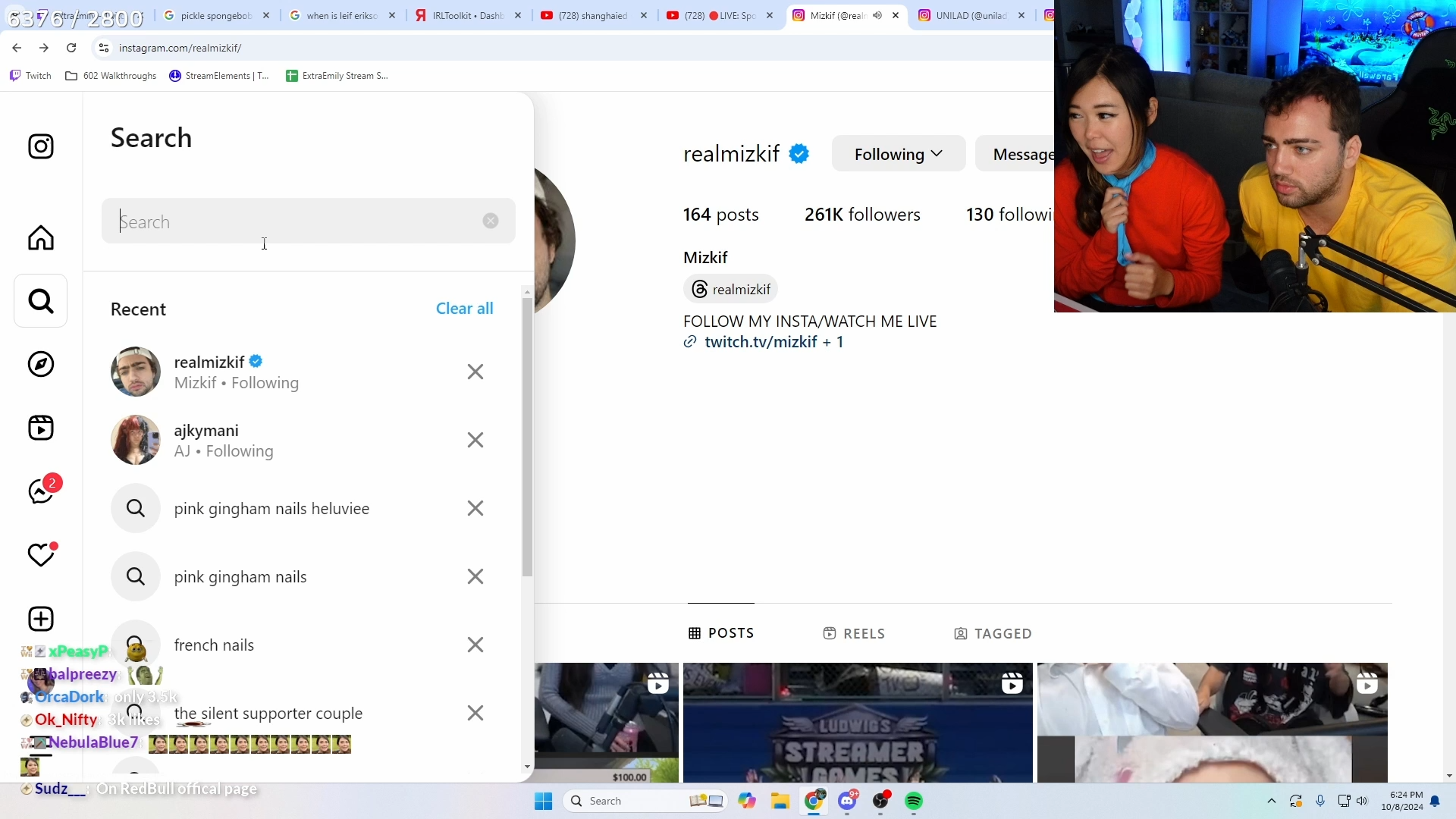The image size is (1456, 819).
Task: Remove french nails from recent searches
Action: coord(475,645)
